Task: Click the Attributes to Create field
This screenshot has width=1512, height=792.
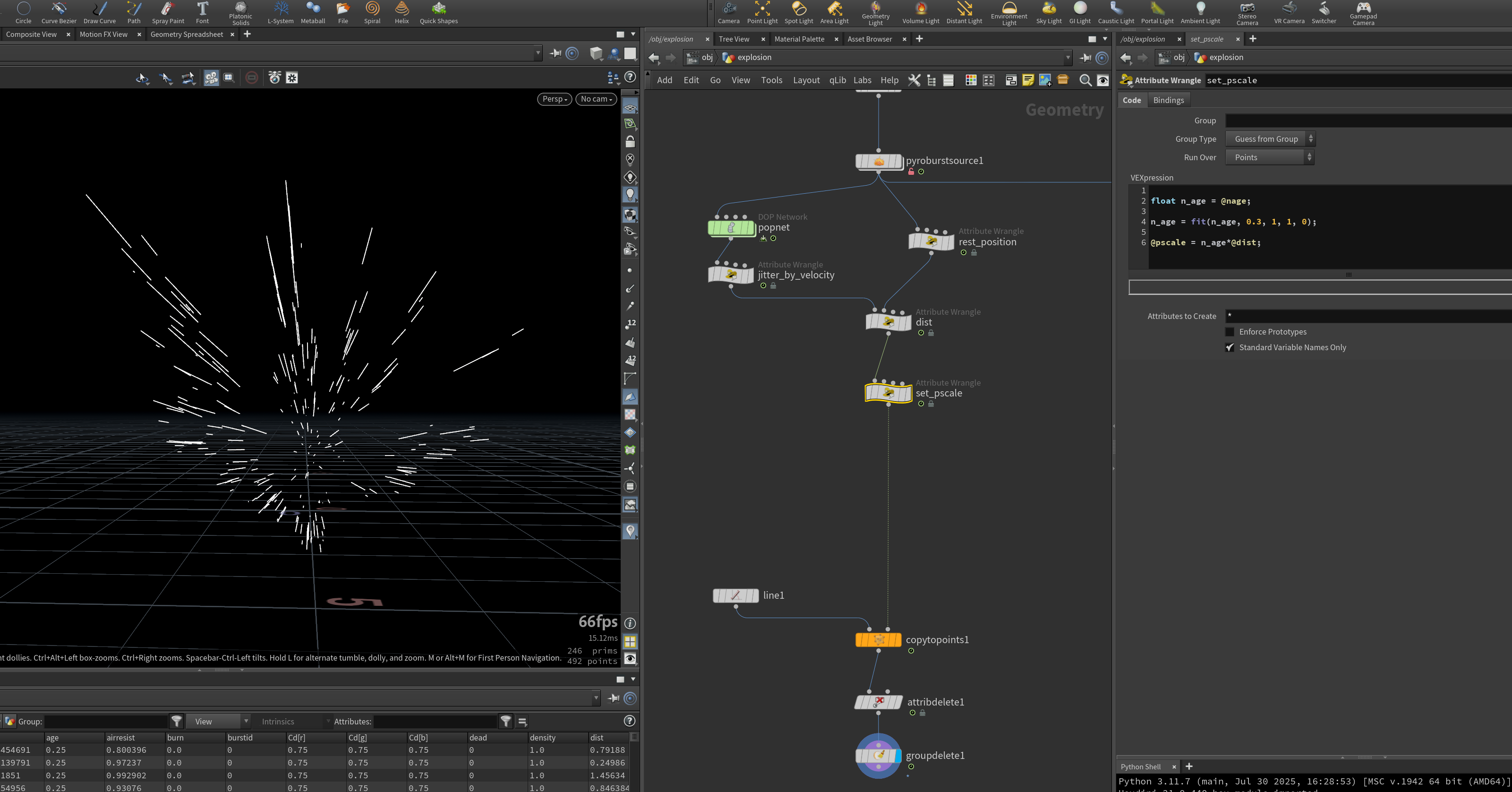Action: pos(1367,317)
